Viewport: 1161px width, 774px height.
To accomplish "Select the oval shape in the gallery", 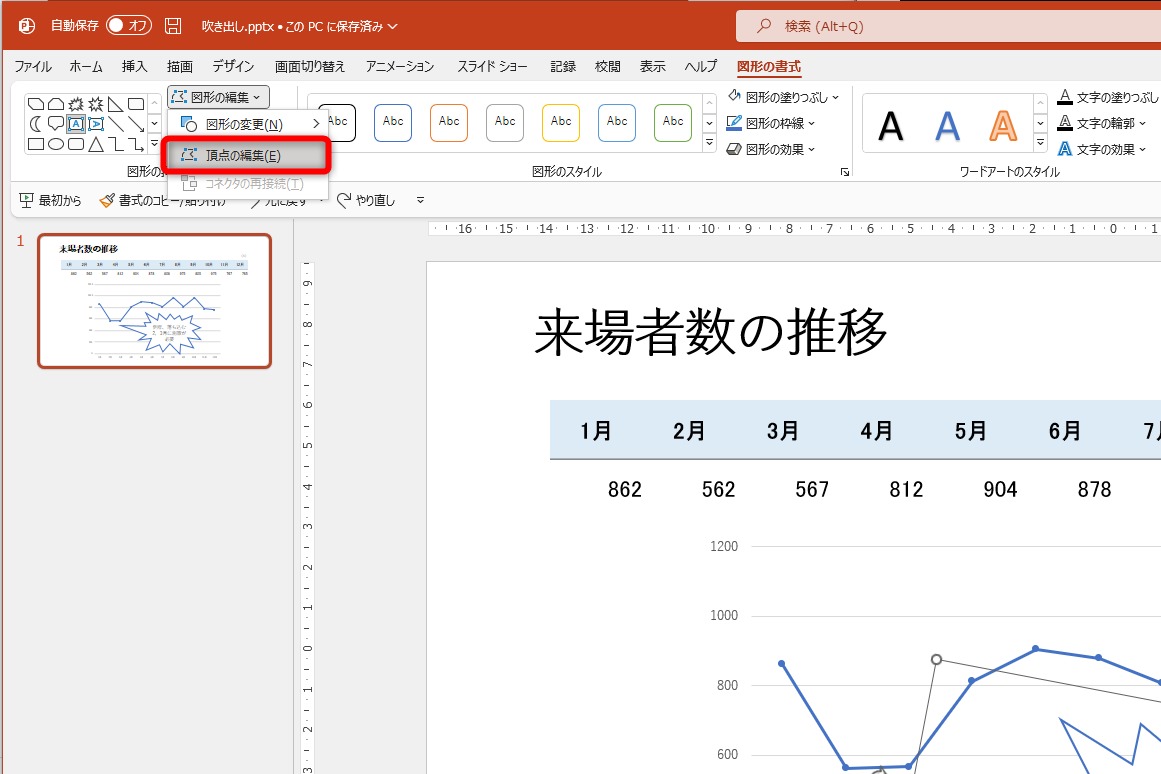I will click(56, 145).
